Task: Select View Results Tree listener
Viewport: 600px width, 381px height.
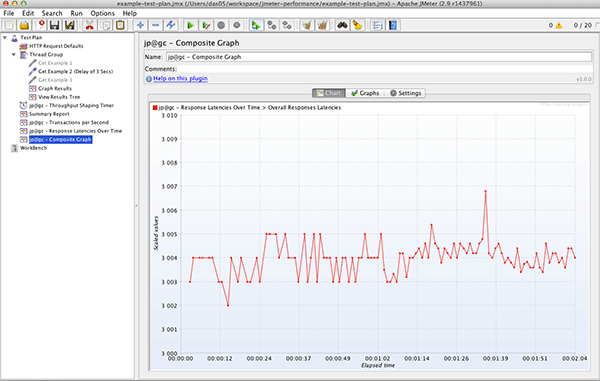Action: pyautogui.click(x=59, y=97)
